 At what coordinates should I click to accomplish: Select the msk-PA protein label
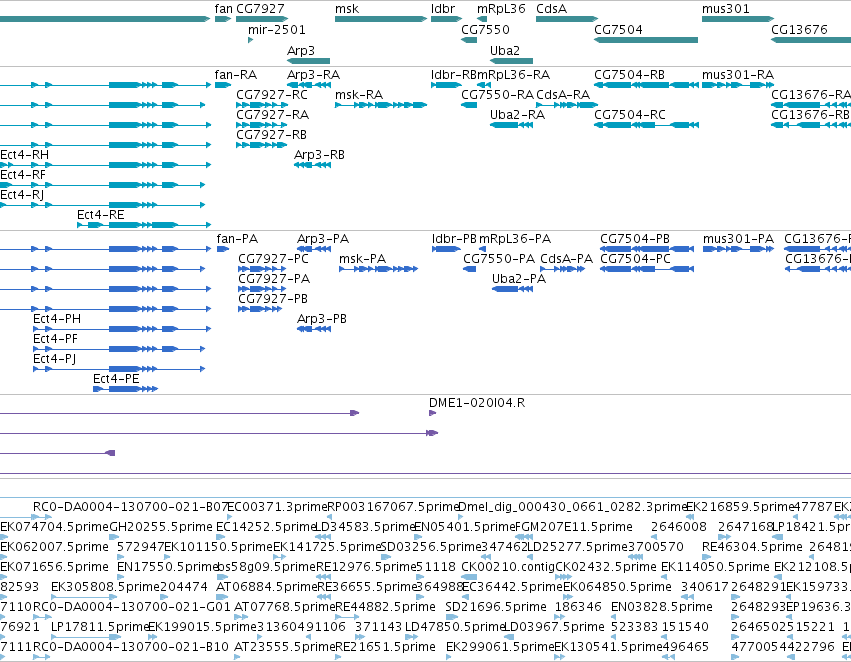click(363, 259)
